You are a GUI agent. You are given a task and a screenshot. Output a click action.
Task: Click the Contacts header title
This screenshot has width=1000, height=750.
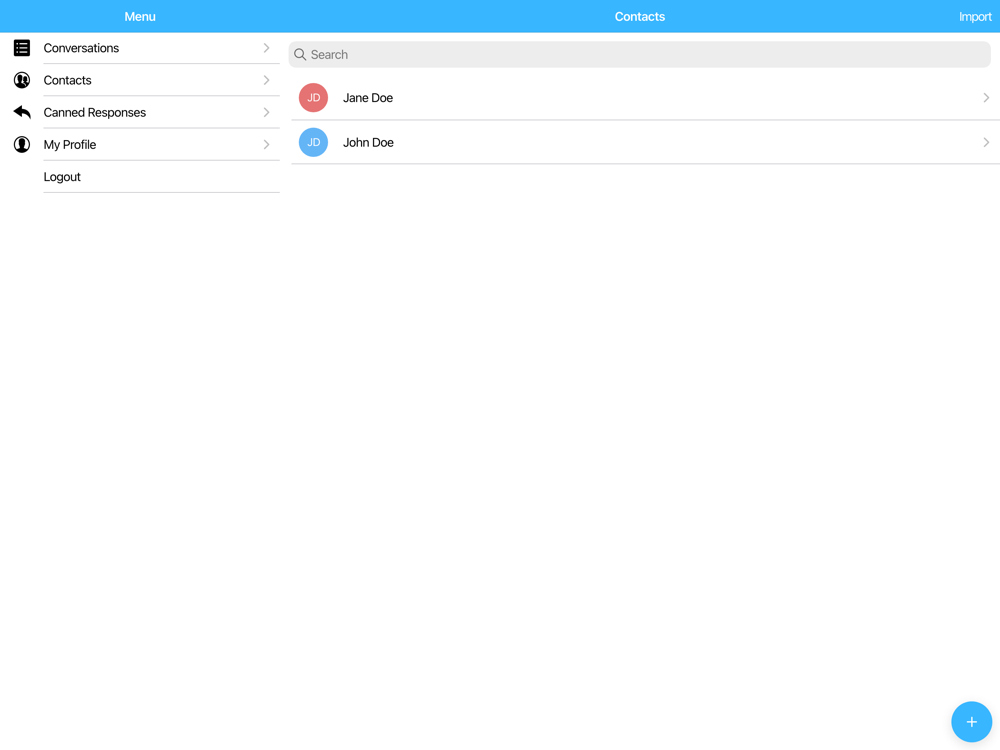tap(640, 17)
